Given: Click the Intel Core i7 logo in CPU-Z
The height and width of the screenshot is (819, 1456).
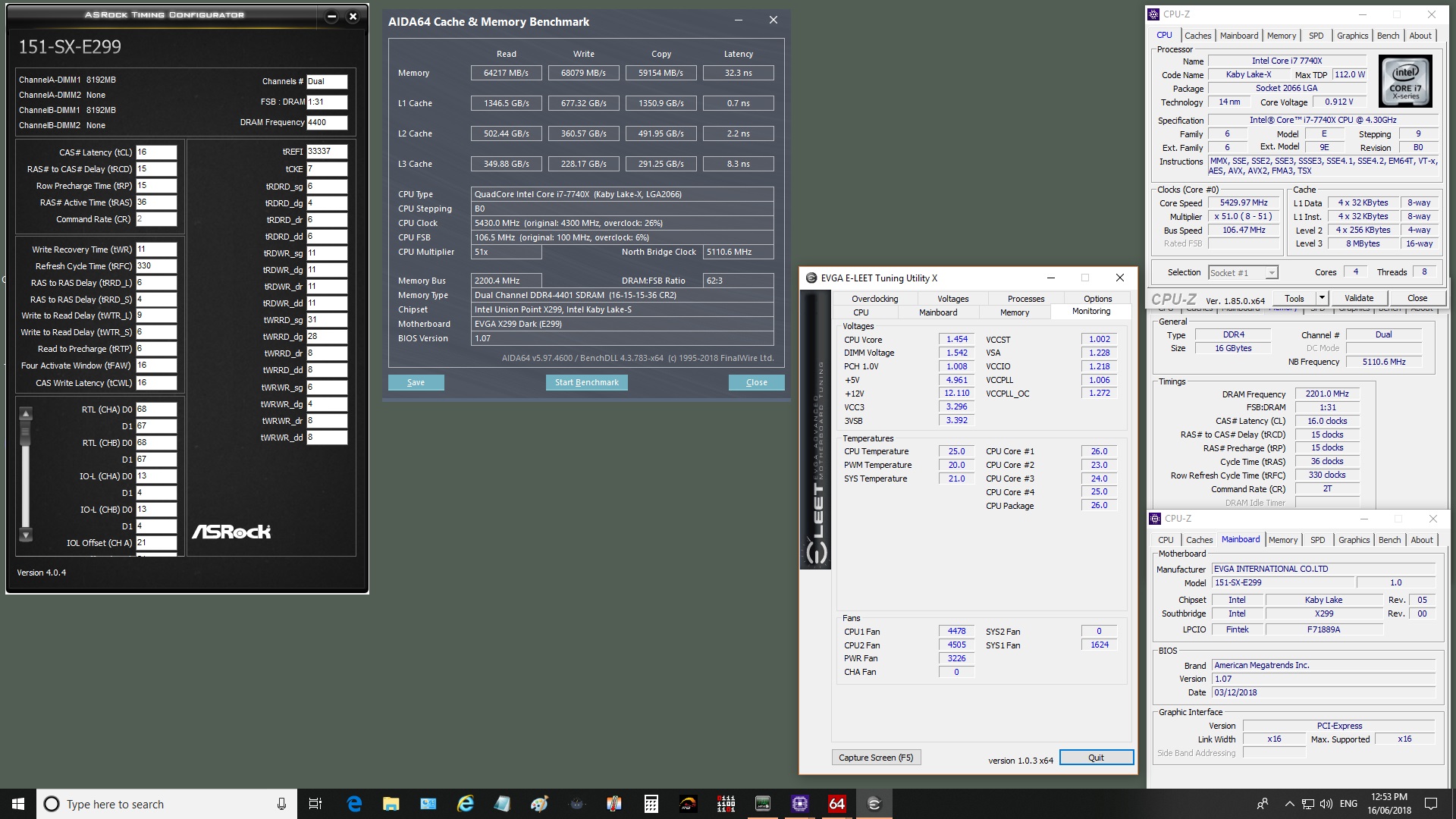Looking at the screenshot, I should point(1404,81).
